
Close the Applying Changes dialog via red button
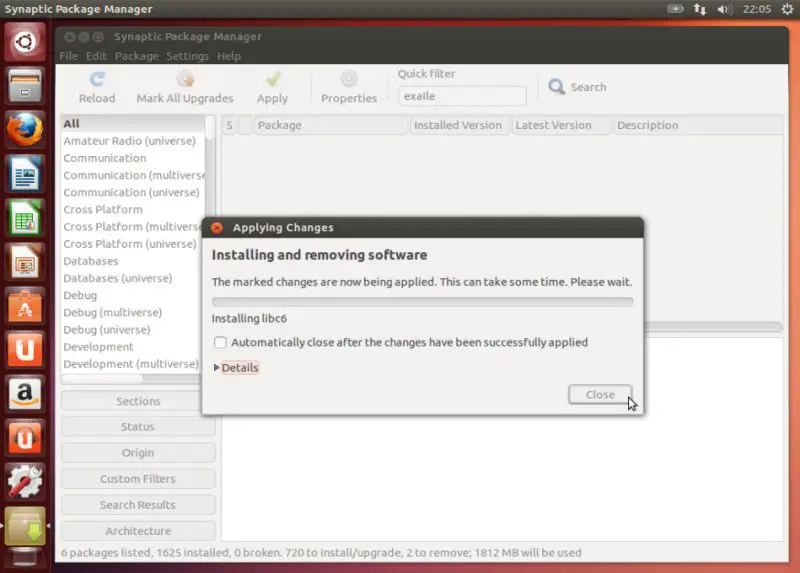click(x=217, y=228)
